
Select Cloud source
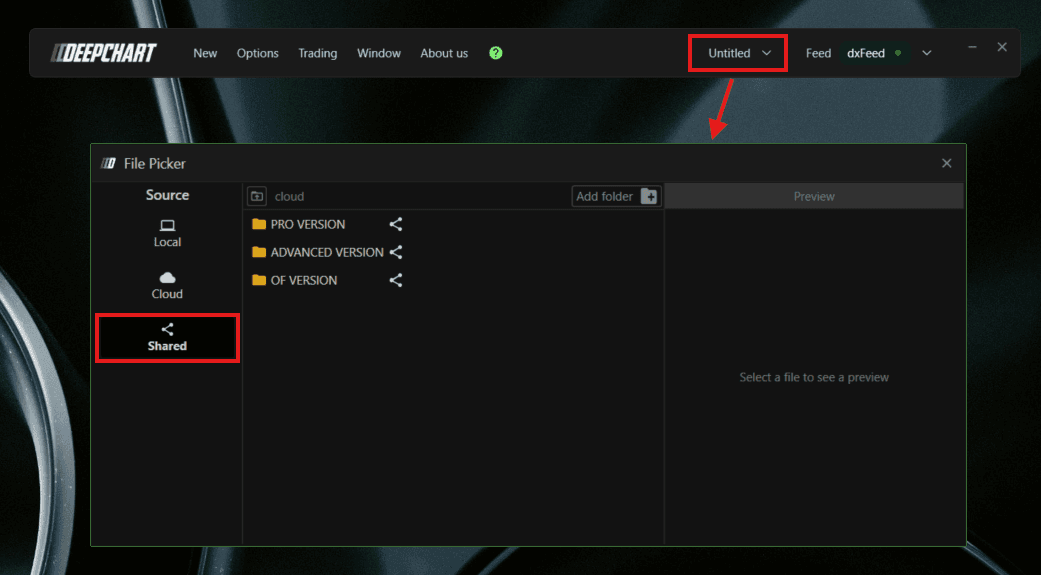(x=167, y=286)
